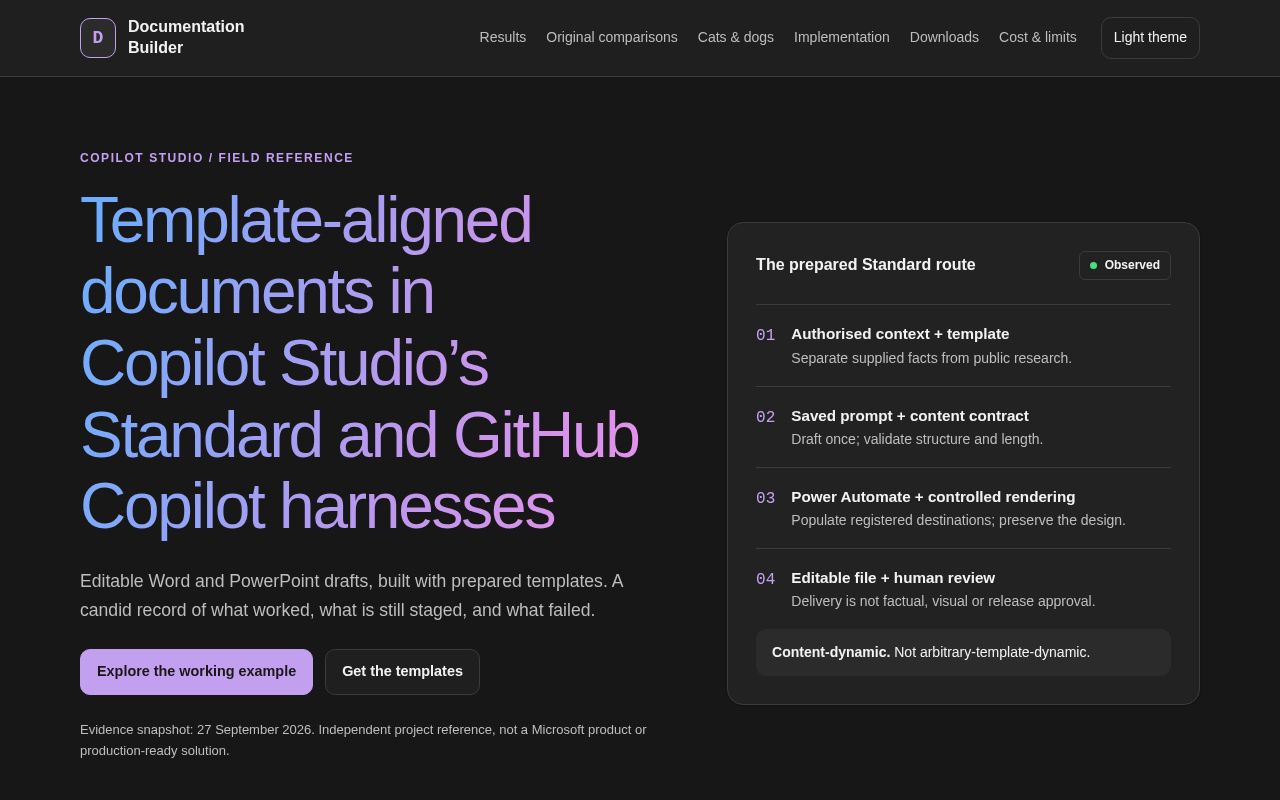Viewport: 1280px width, 800px height.
Task: Go to the Results section
Action: 503,37
